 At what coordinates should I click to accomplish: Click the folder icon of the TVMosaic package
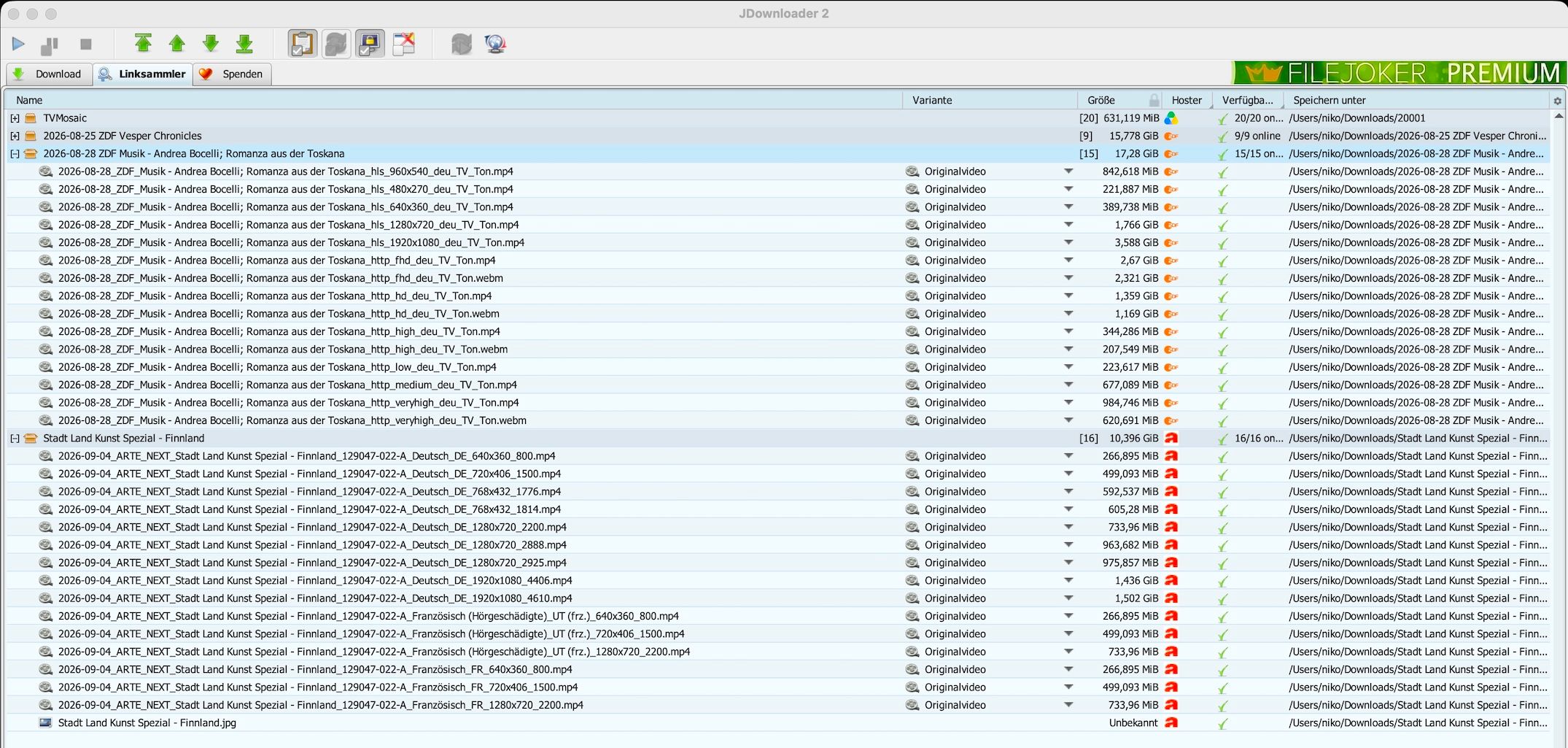[31, 118]
